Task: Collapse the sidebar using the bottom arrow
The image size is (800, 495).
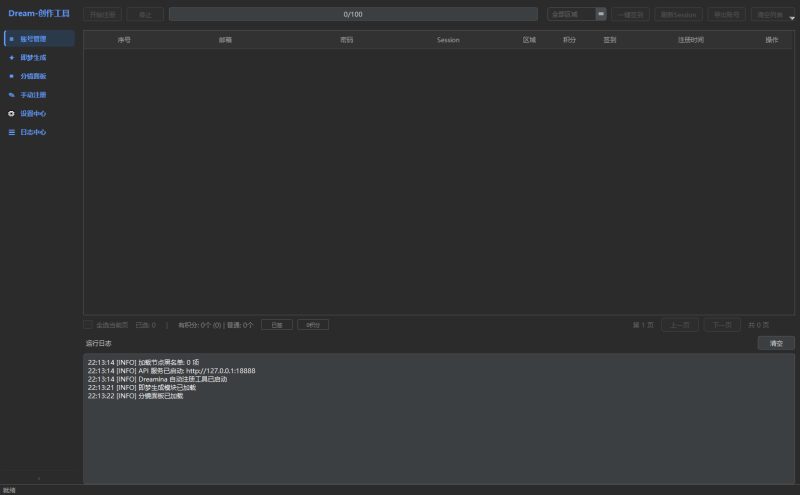Action: point(39,478)
